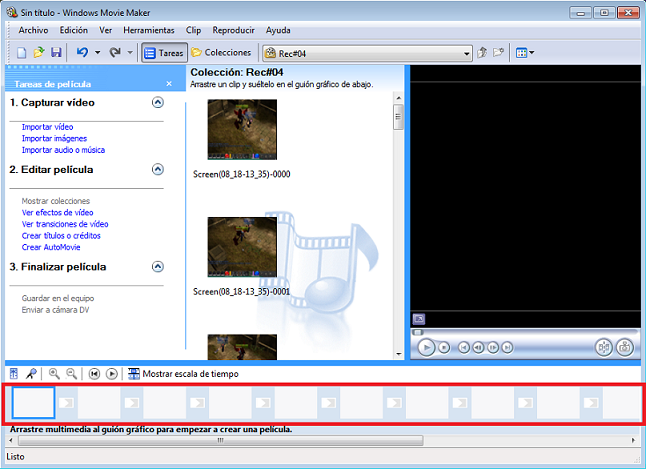Click the Crear AutoMovie link

[x=51, y=247]
